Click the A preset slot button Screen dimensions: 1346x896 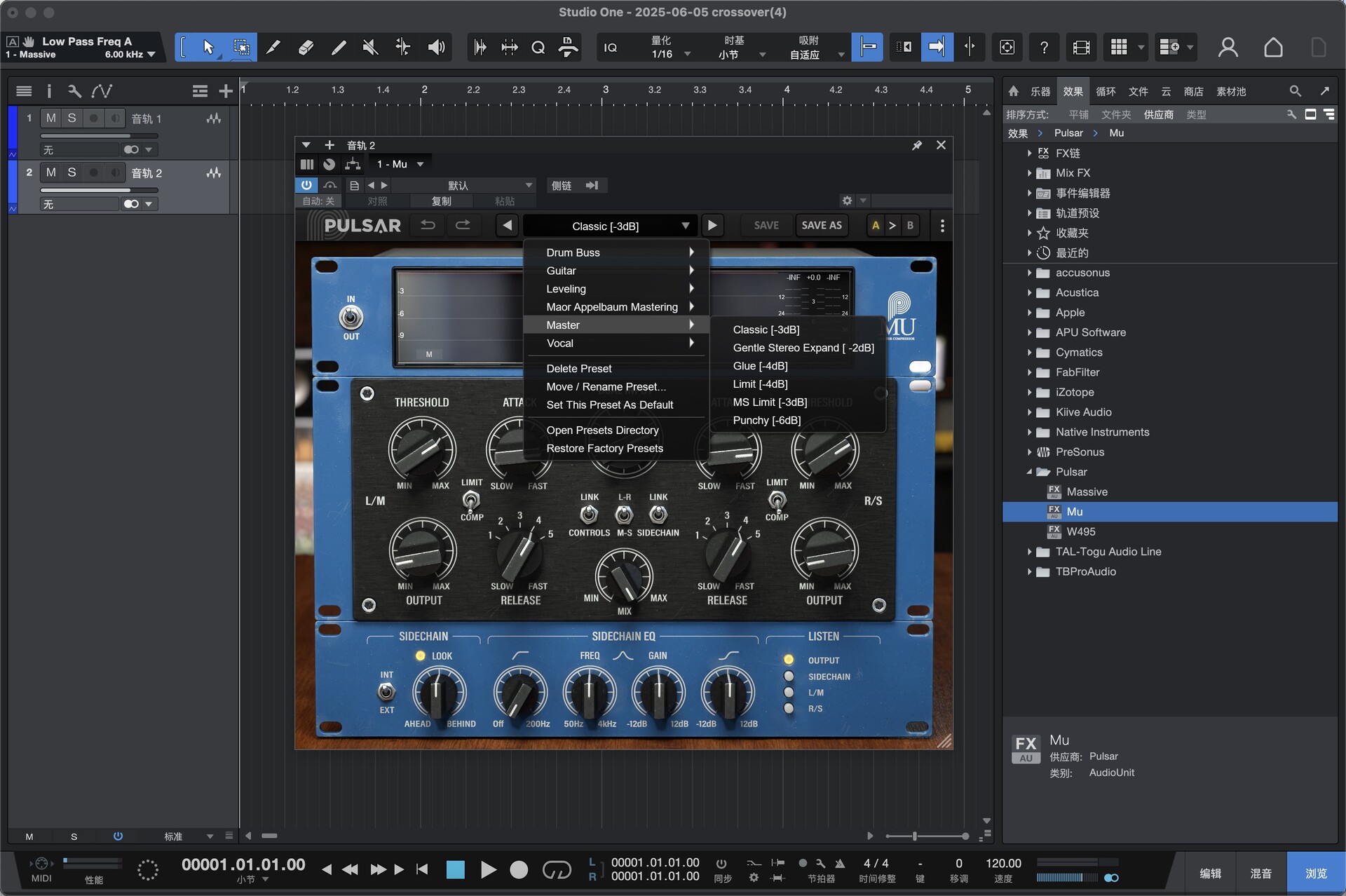click(x=875, y=225)
